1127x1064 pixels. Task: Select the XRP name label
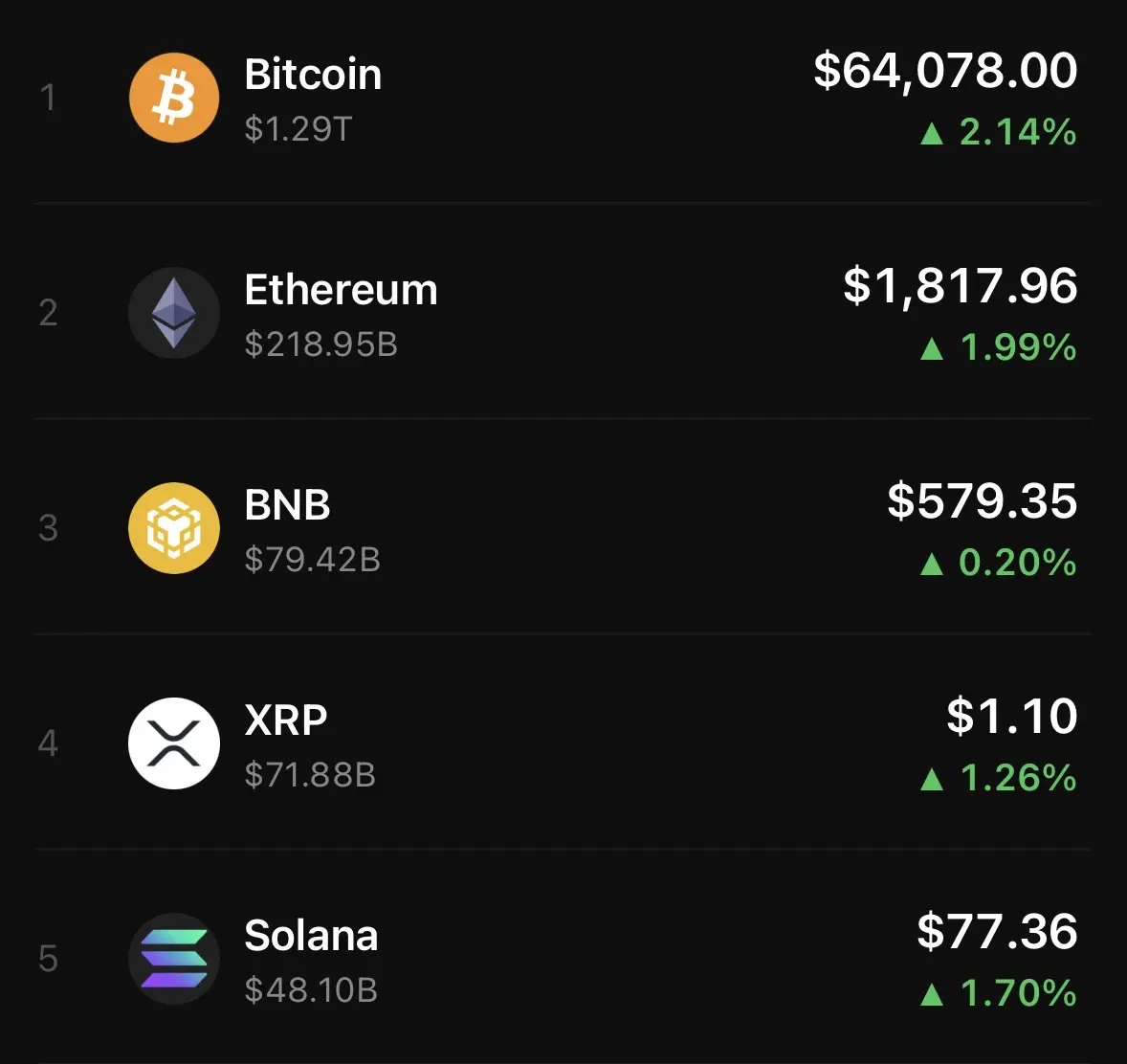click(285, 720)
